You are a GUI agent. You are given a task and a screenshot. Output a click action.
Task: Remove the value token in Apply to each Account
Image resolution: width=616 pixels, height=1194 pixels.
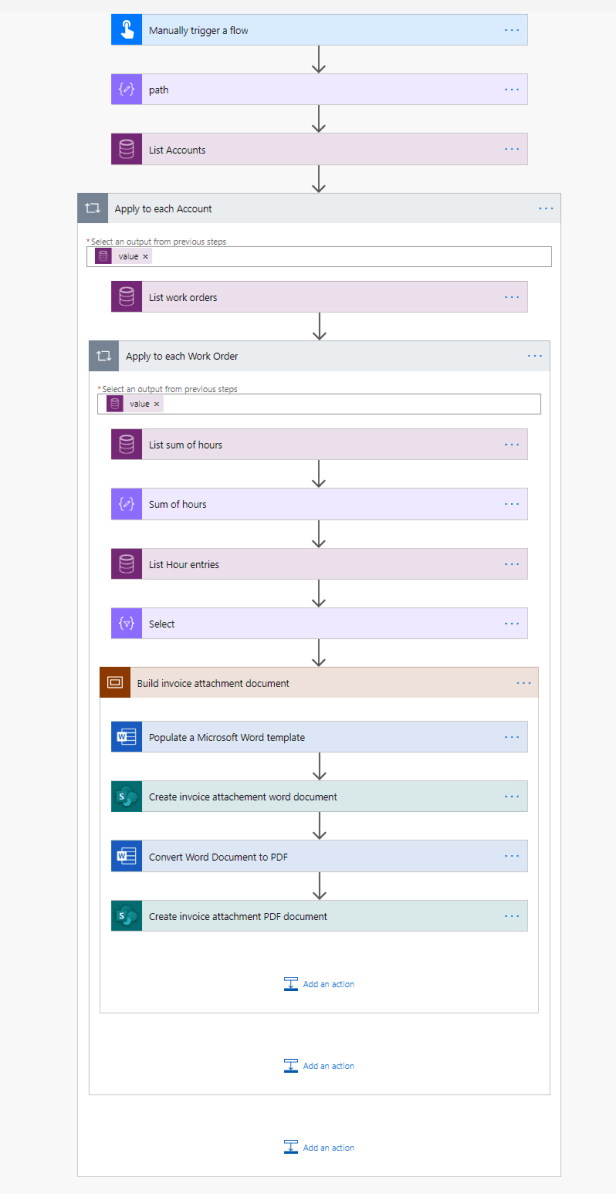146,255
